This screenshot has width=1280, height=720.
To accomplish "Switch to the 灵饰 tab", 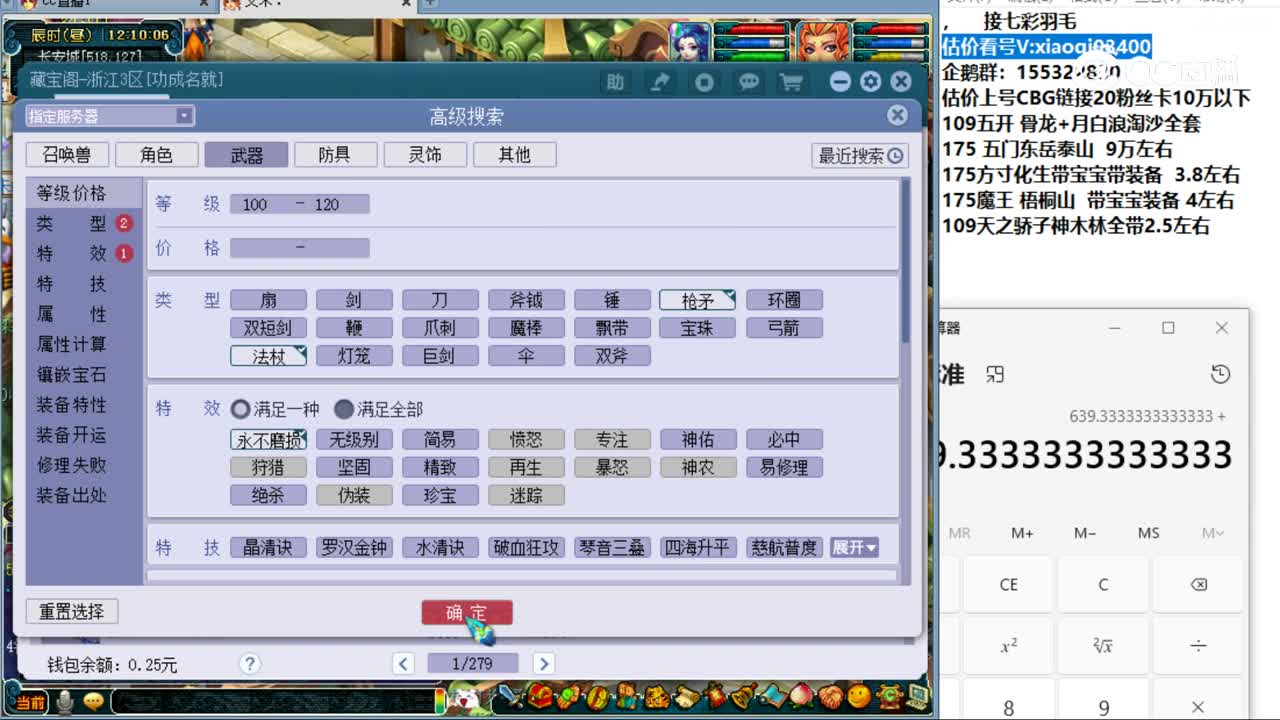I will pos(425,155).
